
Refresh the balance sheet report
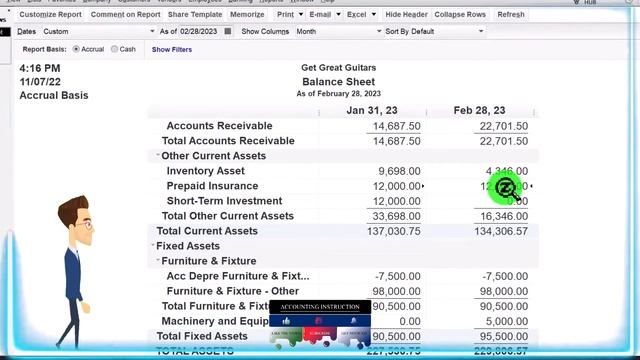[x=511, y=15]
